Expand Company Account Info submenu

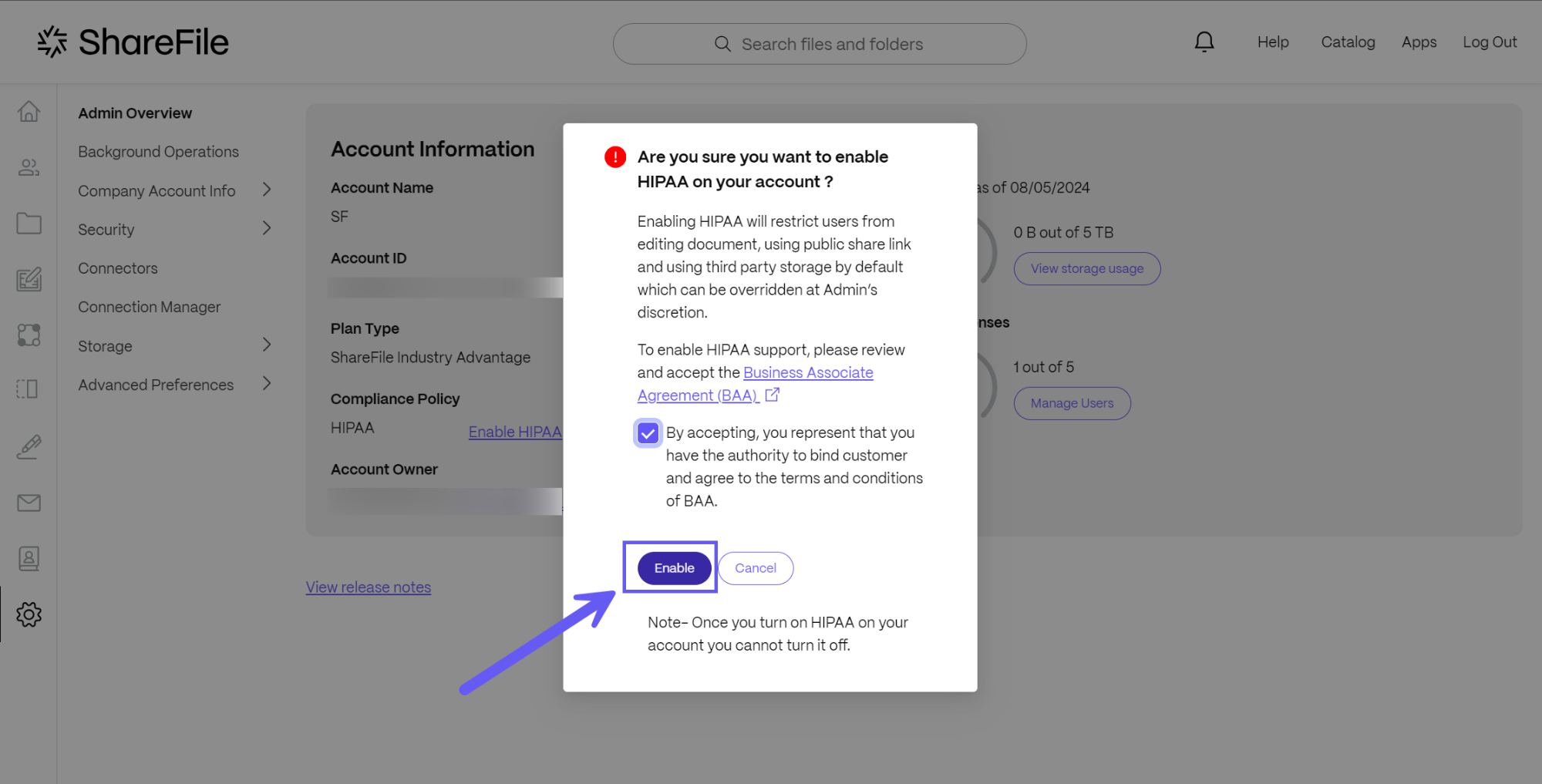pyautogui.click(x=267, y=190)
